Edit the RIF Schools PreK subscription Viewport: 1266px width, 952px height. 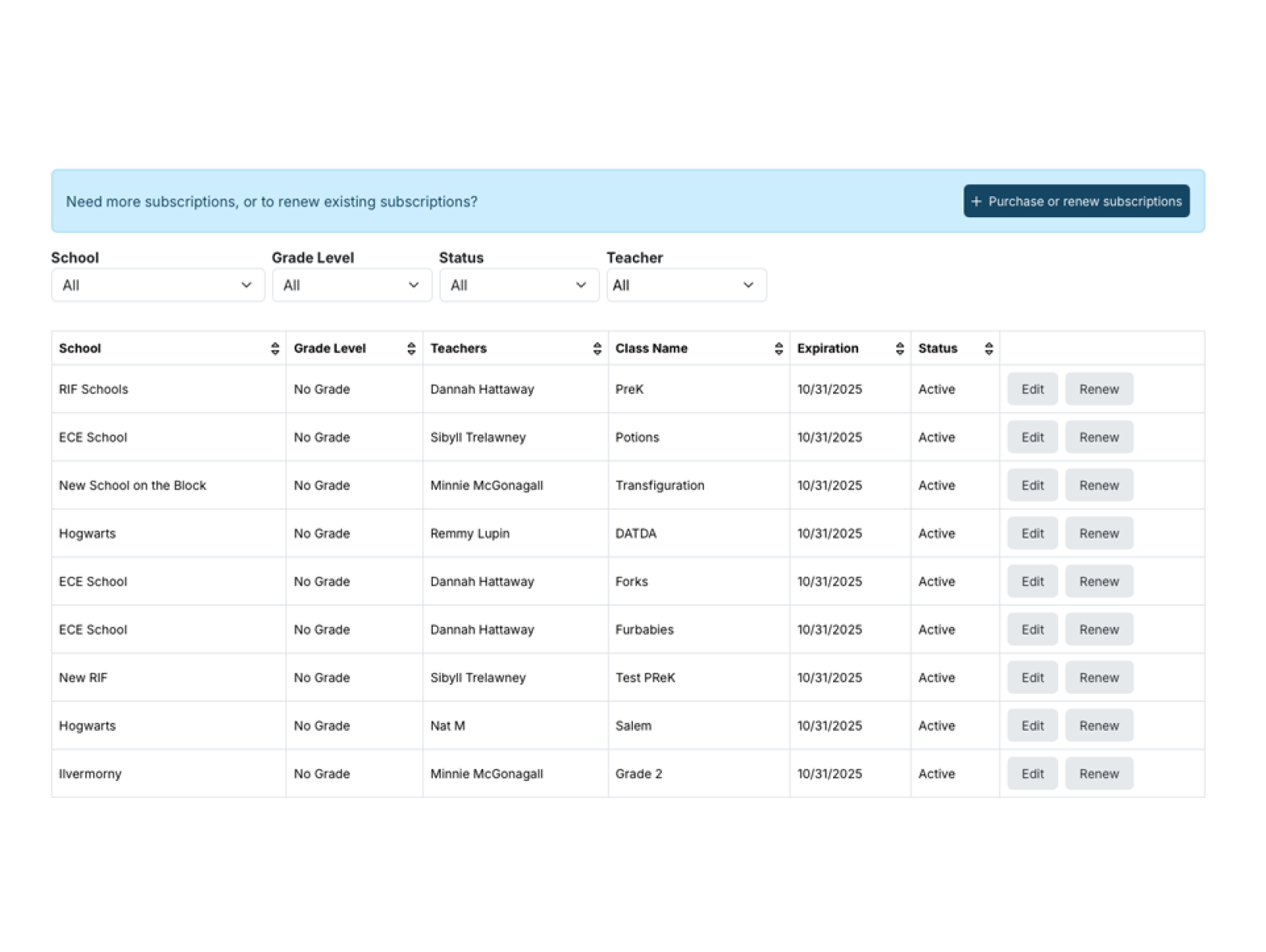1032,388
